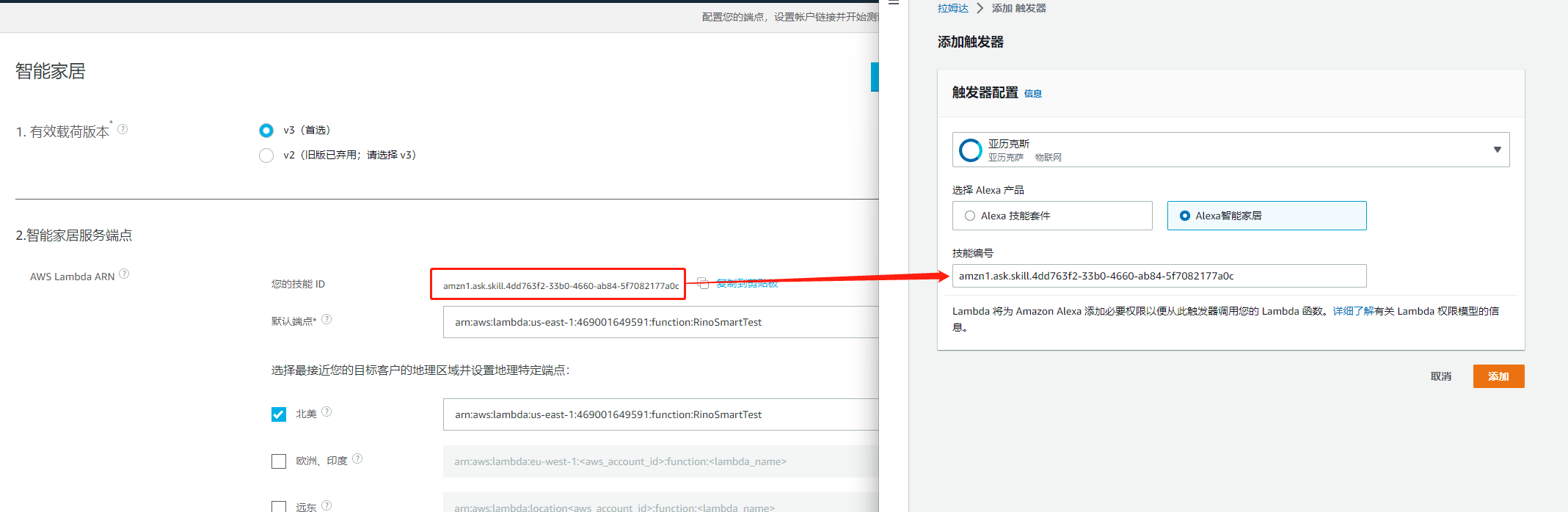
Task: Click help icon next to AWS Lambda ARN
Action: [124, 274]
